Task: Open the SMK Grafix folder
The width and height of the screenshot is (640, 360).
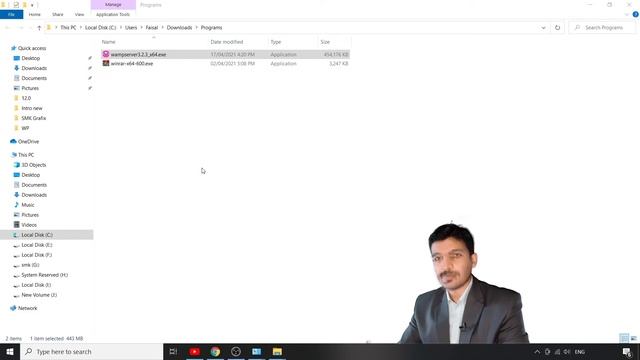Action: point(33,118)
